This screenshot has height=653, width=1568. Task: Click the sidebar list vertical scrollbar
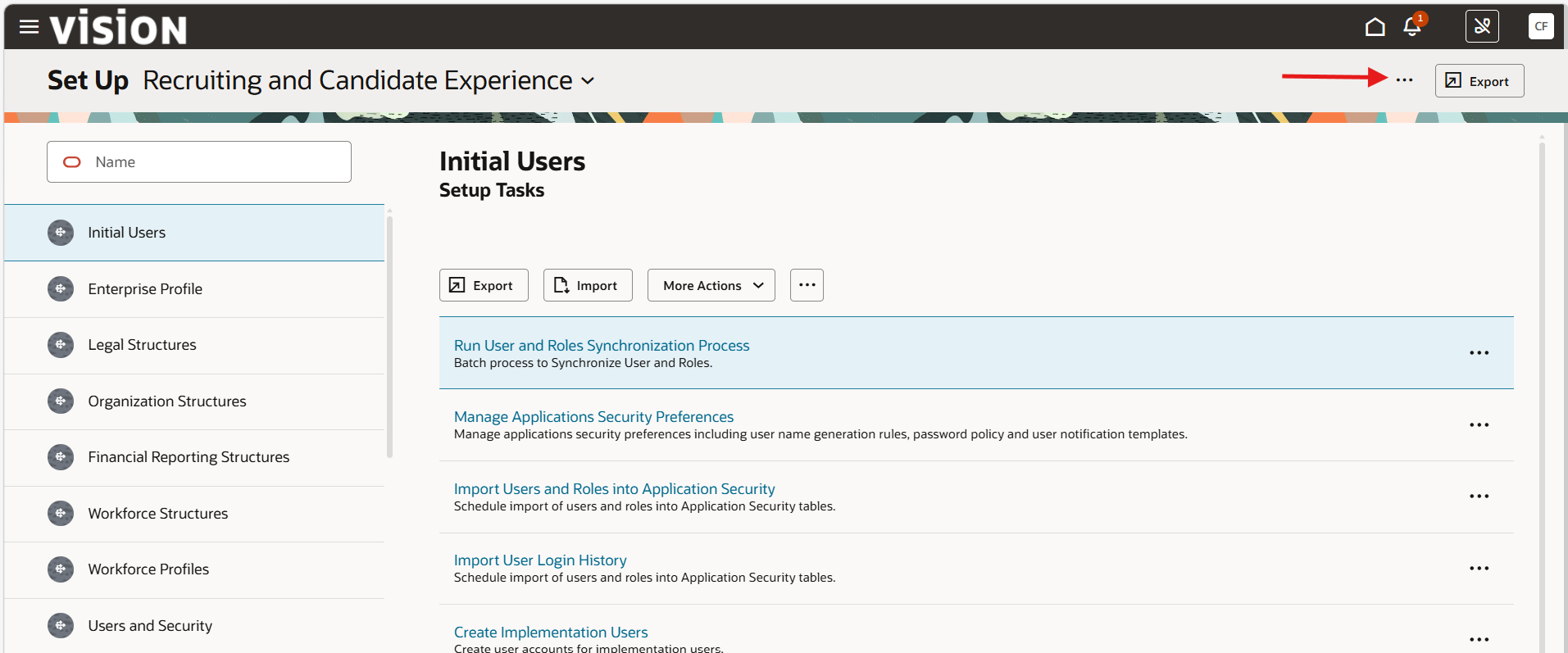point(389,336)
